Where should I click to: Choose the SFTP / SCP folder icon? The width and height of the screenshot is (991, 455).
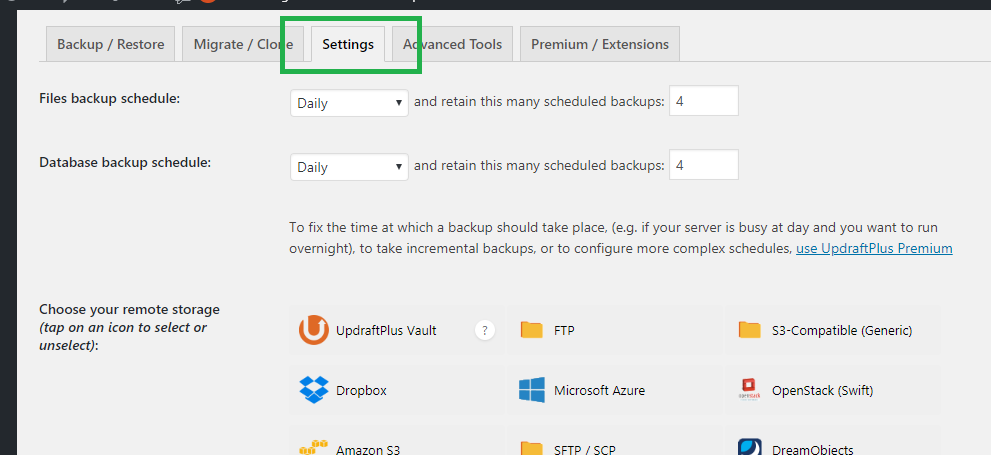click(x=532, y=448)
